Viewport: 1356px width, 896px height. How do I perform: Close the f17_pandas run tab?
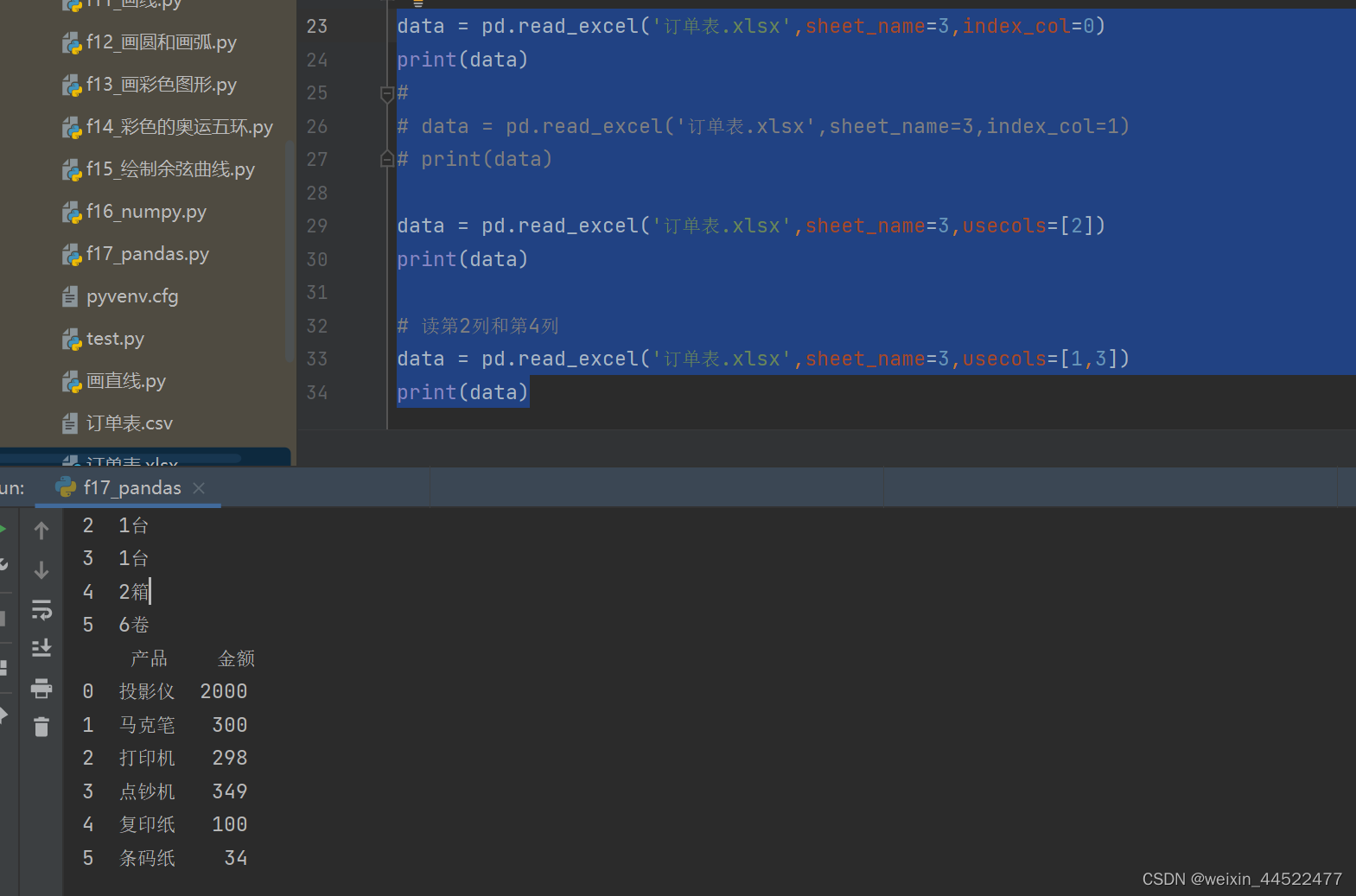(199, 488)
